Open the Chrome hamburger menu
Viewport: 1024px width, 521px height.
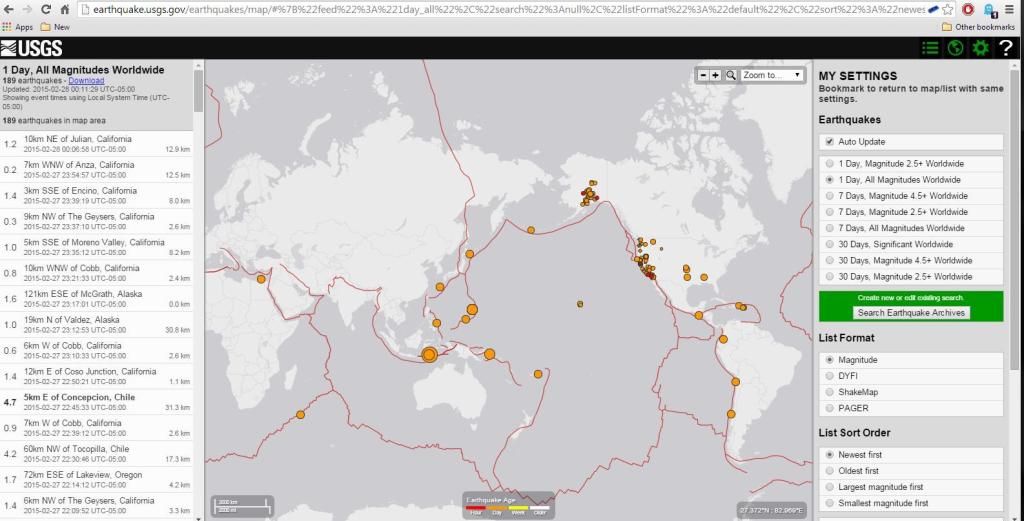1011,9
